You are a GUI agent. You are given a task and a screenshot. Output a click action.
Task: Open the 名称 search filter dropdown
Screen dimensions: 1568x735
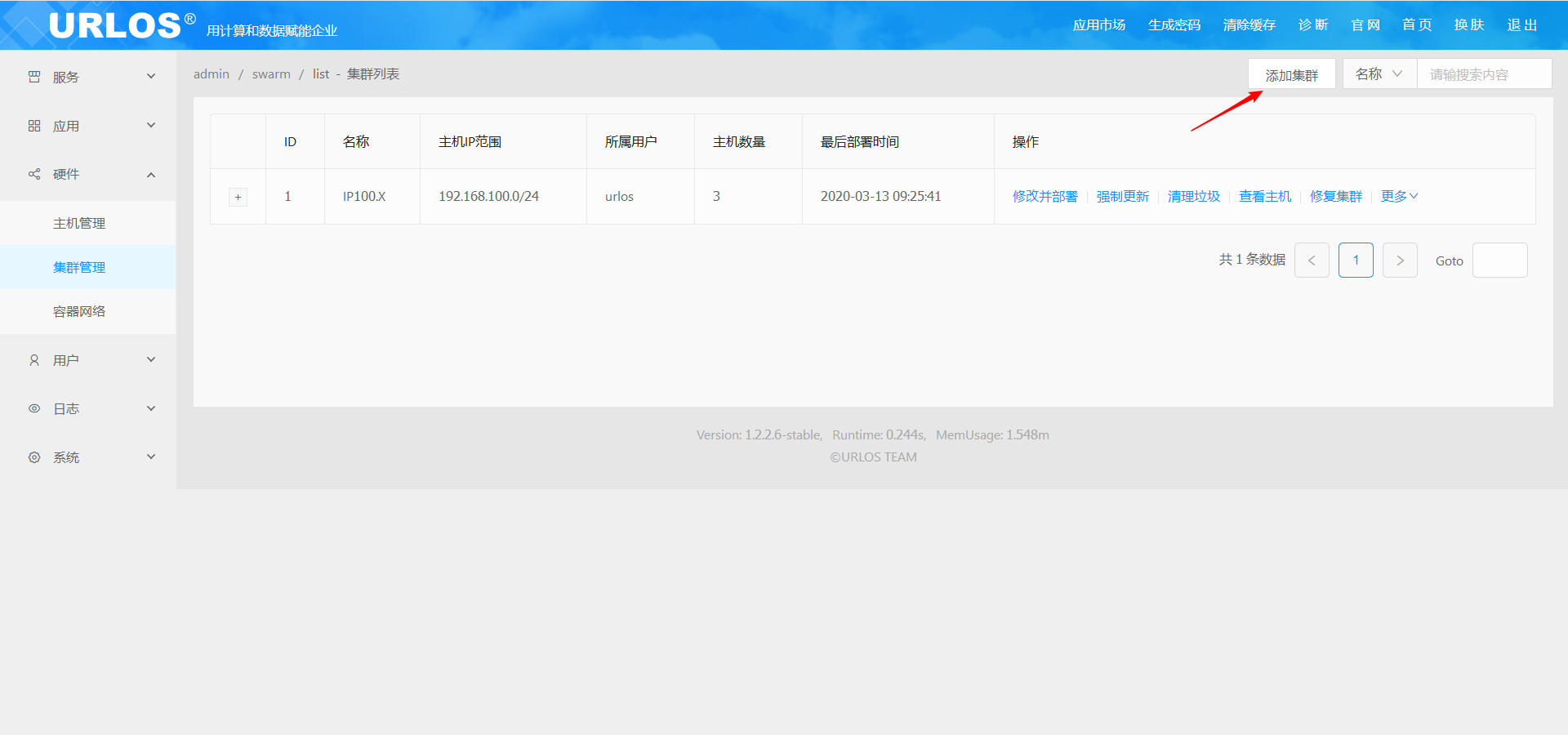(1379, 74)
